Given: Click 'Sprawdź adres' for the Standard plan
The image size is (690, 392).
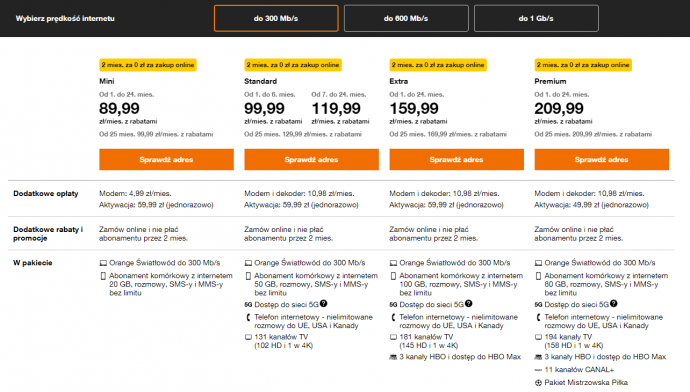Looking at the screenshot, I should (x=311, y=159).
